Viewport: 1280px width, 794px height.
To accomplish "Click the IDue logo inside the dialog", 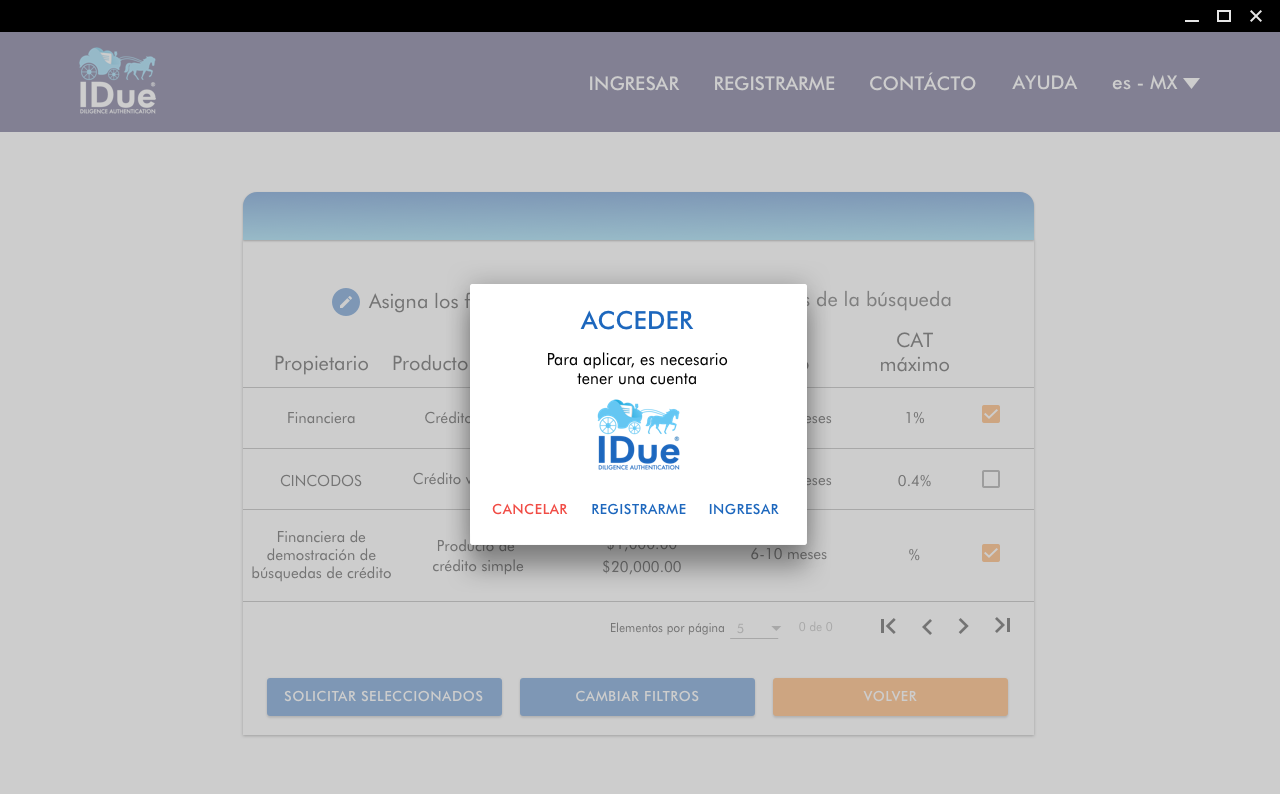I will 638,435.
